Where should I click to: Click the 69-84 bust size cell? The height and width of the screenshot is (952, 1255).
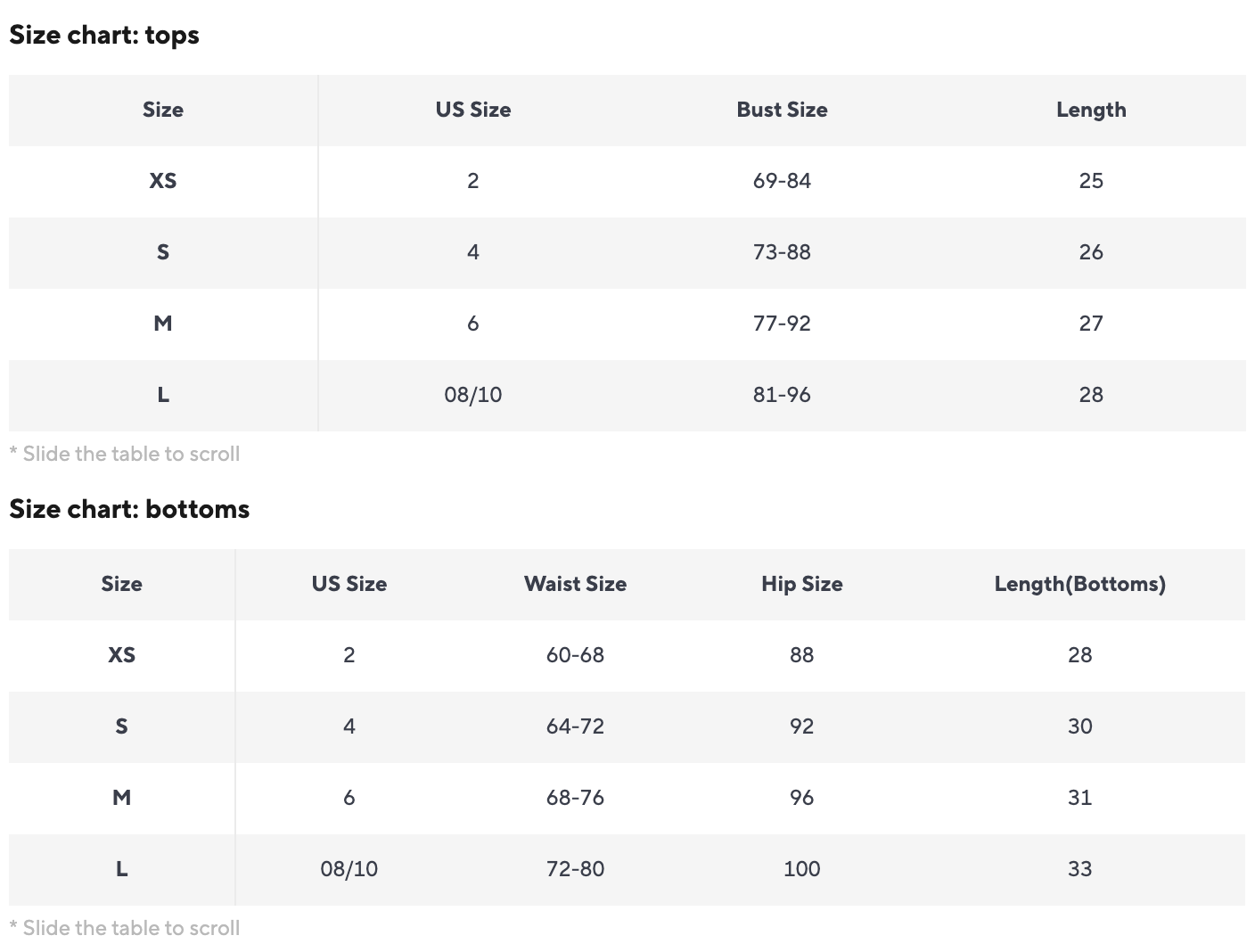[782, 181]
